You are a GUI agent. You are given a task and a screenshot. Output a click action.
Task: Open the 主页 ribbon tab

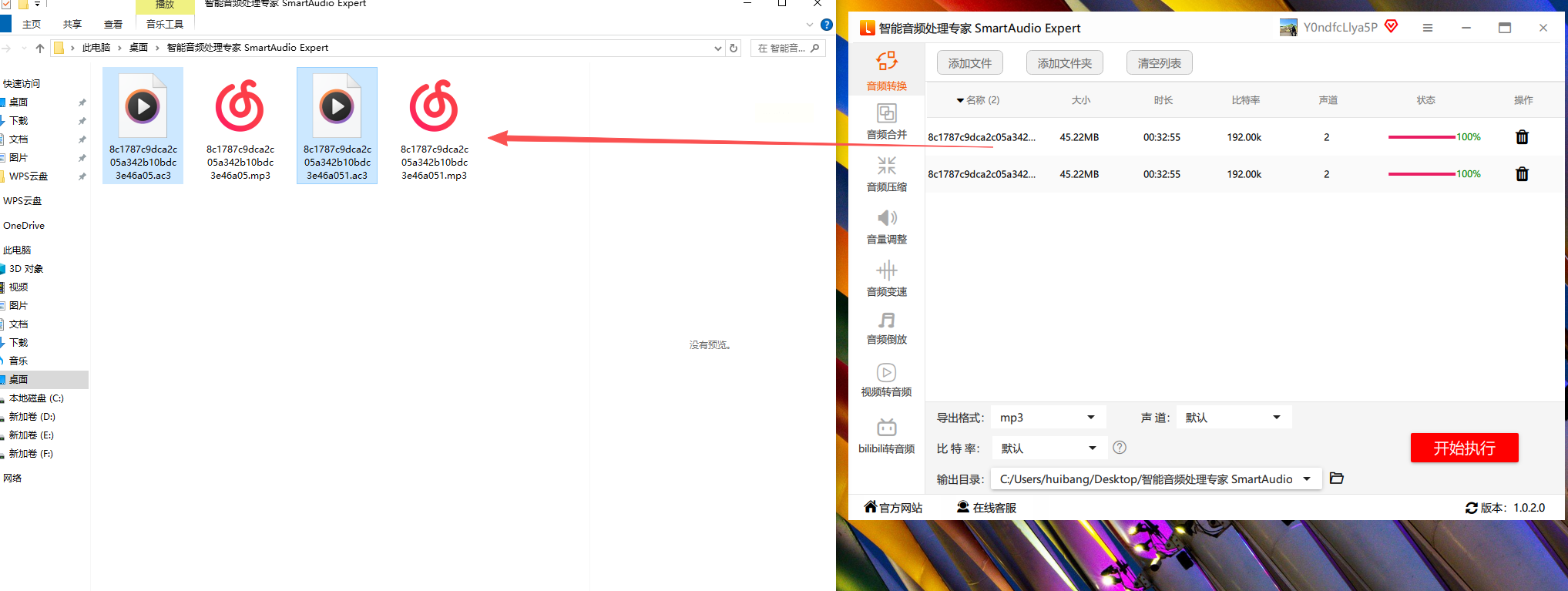32,25
